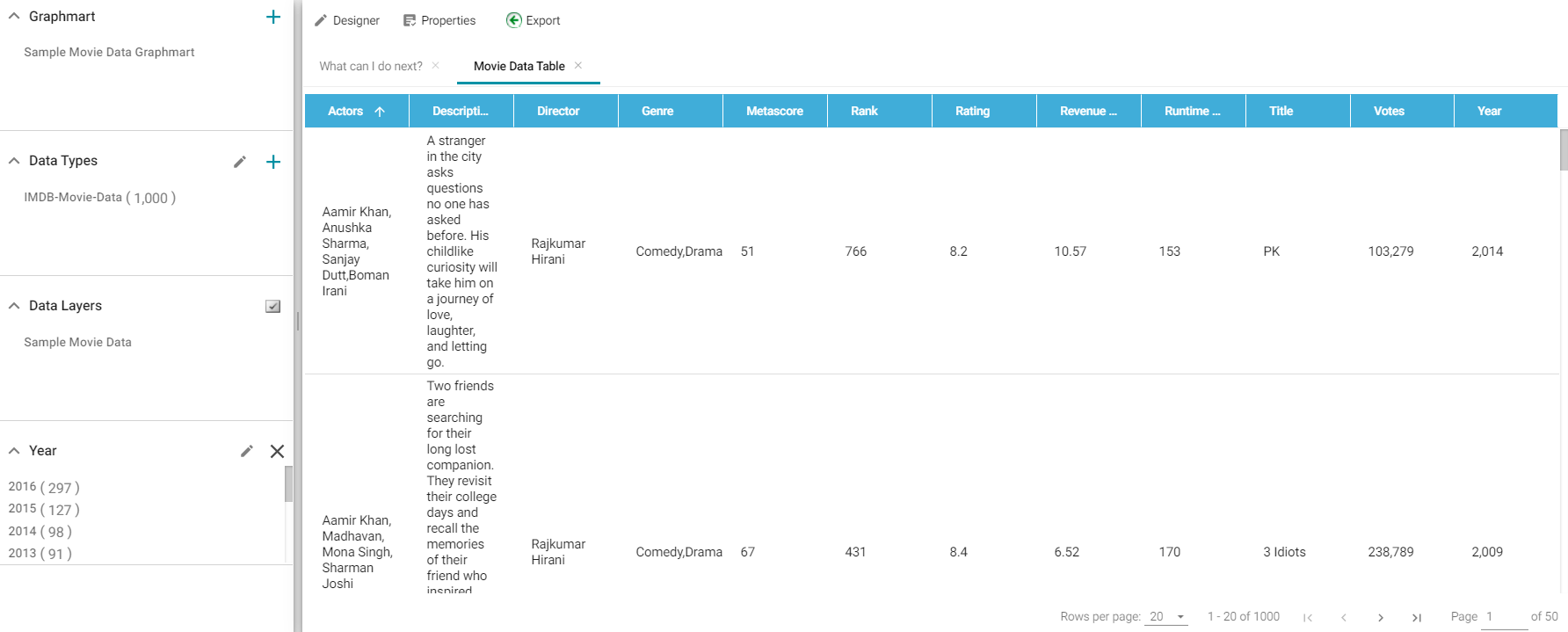The height and width of the screenshot is (632, 1568).
Task: Select the Movie Data Table tab
Action: (519, 66)
